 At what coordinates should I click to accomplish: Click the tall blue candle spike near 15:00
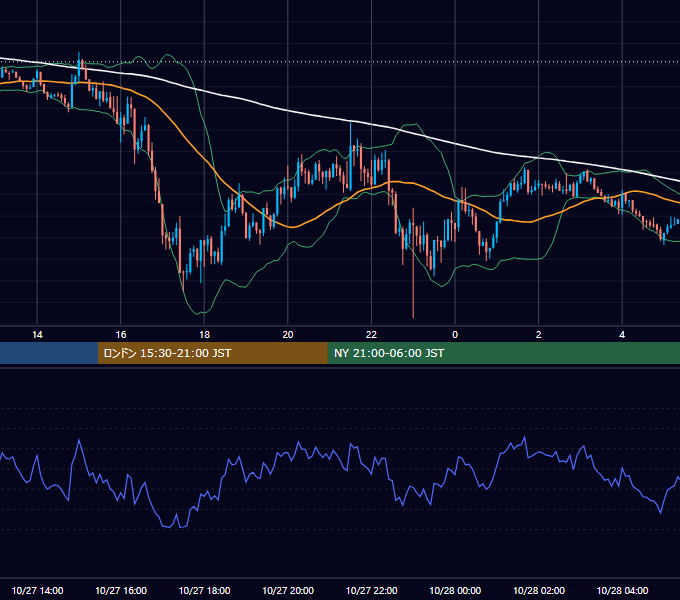tap(79, 66)
